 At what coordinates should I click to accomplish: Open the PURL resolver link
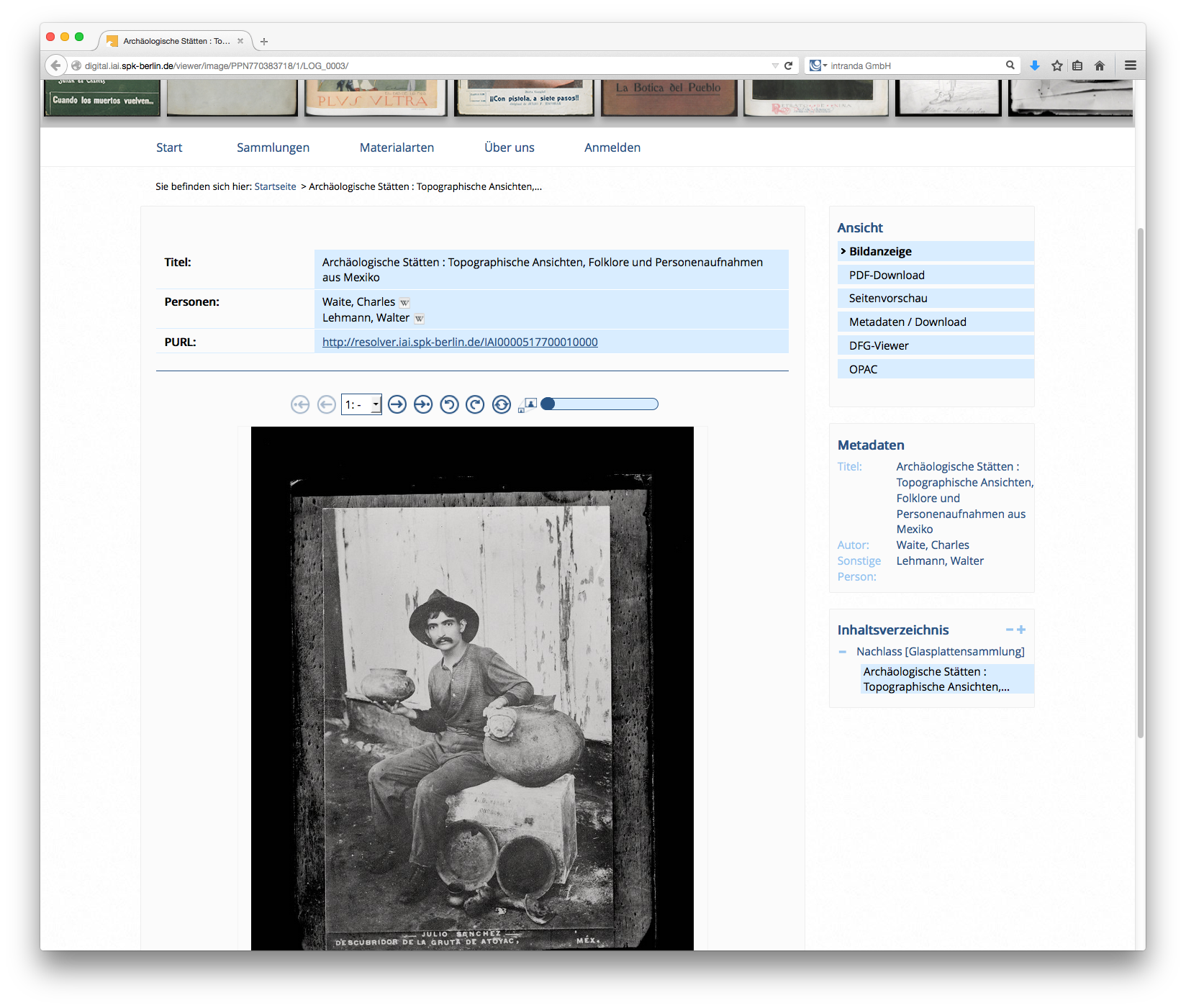[x=460, y=342]
